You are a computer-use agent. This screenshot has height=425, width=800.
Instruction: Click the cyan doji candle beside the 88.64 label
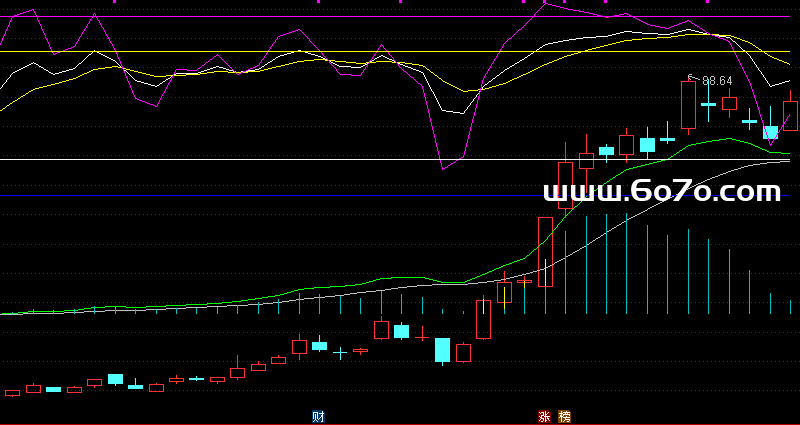708,104
